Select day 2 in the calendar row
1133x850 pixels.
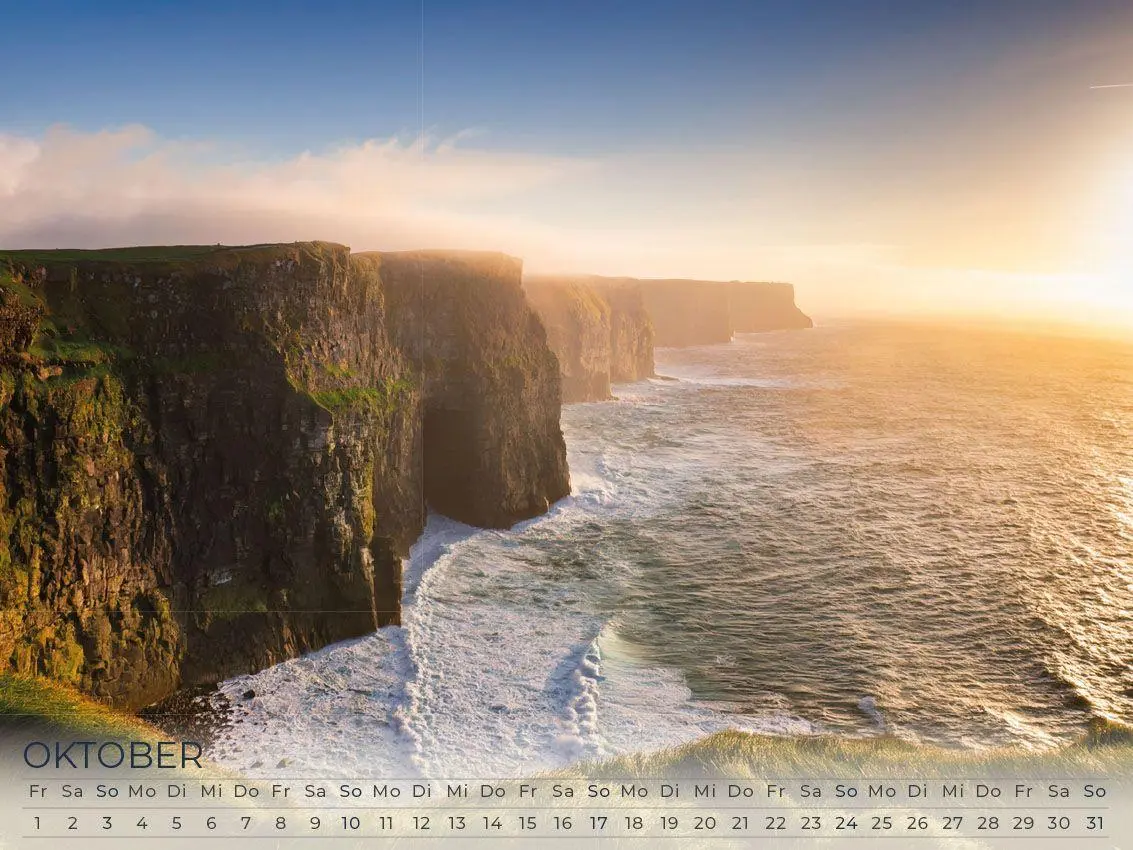point(72,823)
